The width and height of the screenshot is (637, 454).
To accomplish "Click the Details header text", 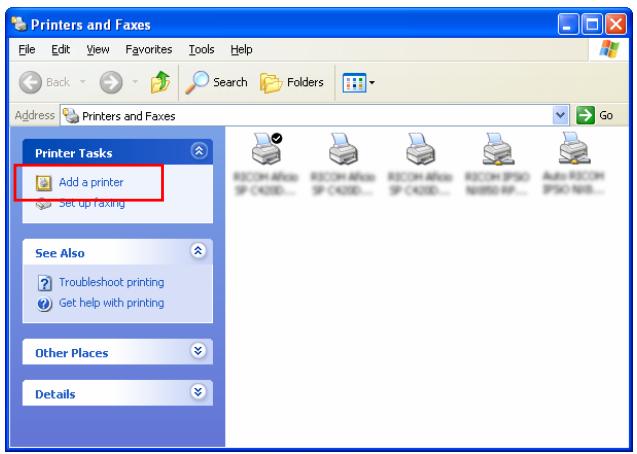I will coord(55,394).
